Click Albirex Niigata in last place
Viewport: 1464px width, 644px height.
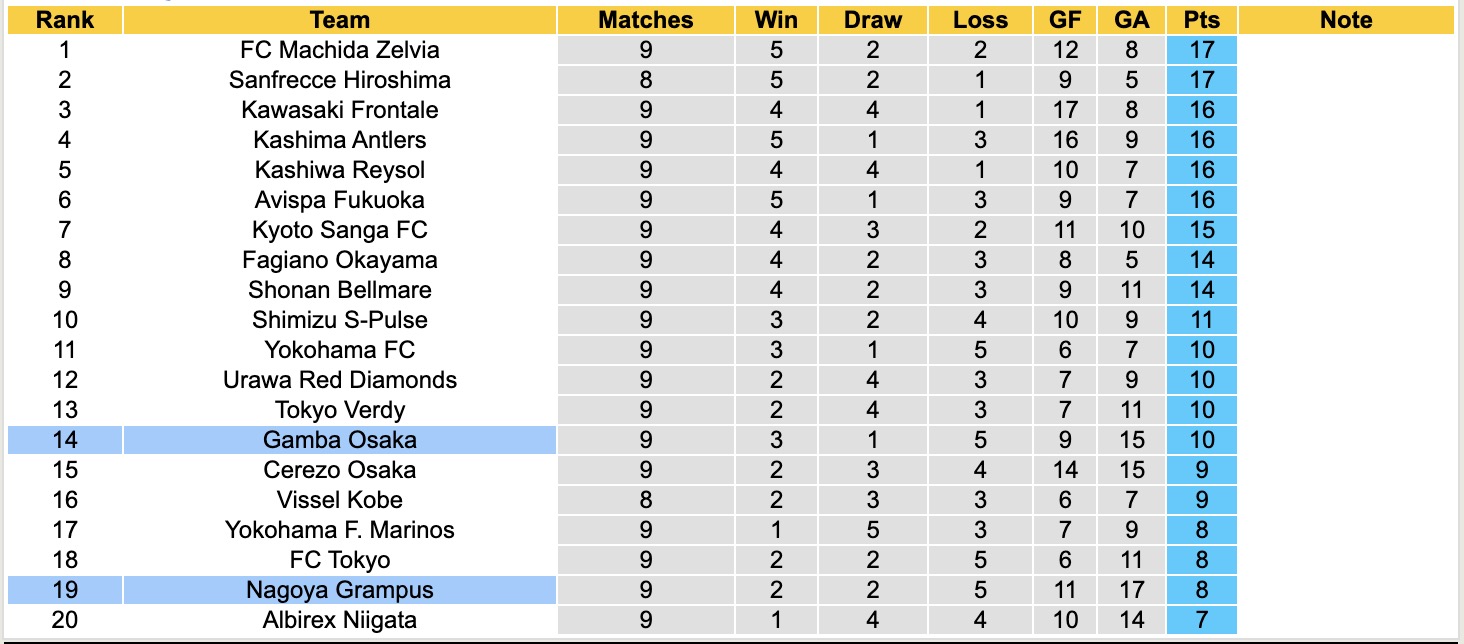[340, 620]
